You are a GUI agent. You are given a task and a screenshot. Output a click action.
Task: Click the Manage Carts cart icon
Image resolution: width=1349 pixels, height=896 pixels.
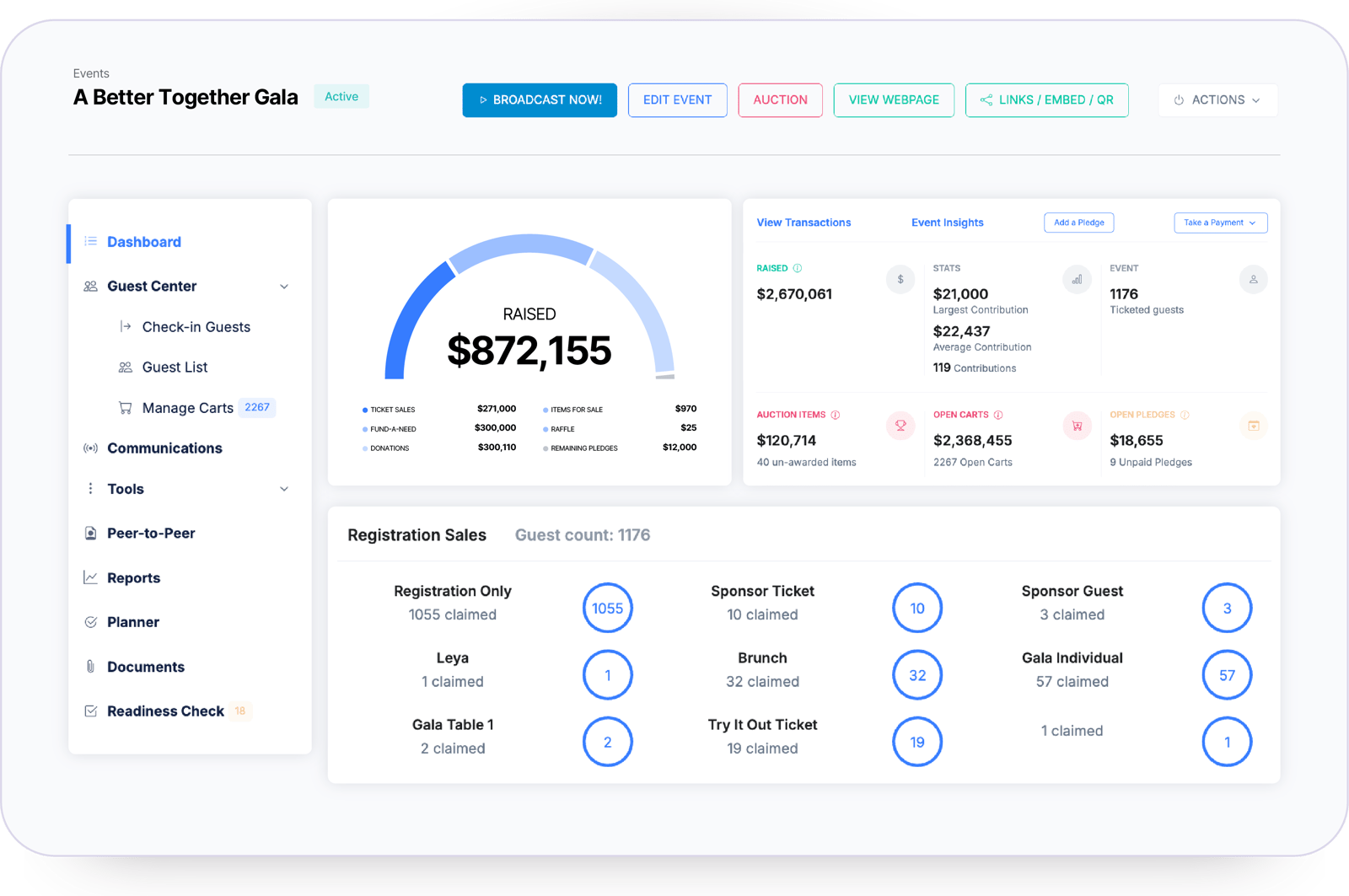(125, 408)
